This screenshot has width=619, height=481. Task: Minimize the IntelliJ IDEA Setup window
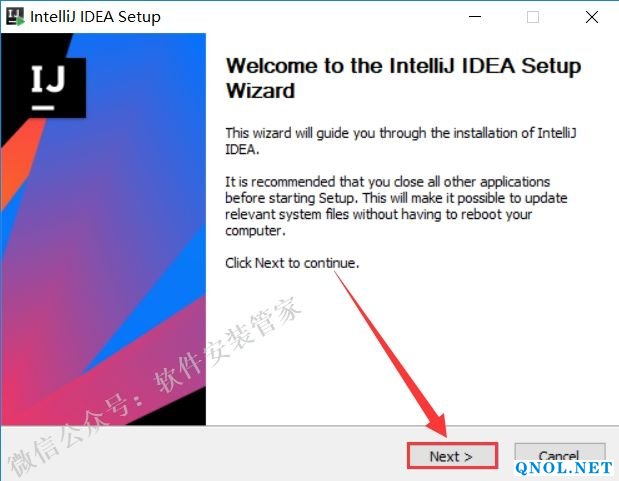click(x=475, y=17)
